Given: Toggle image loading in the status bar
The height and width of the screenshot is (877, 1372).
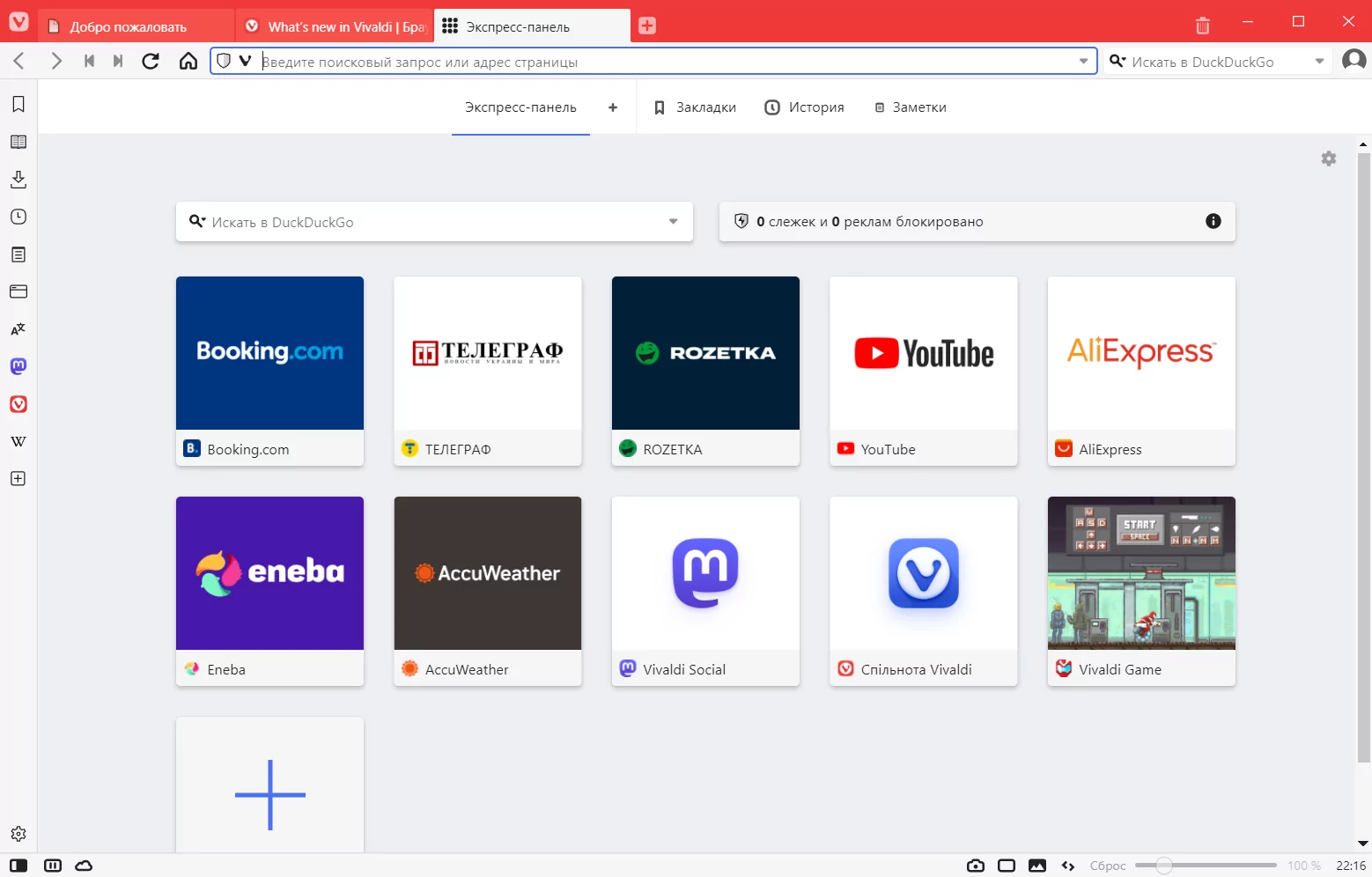Looking at the screenshot, I should (x=1037, y=866).
